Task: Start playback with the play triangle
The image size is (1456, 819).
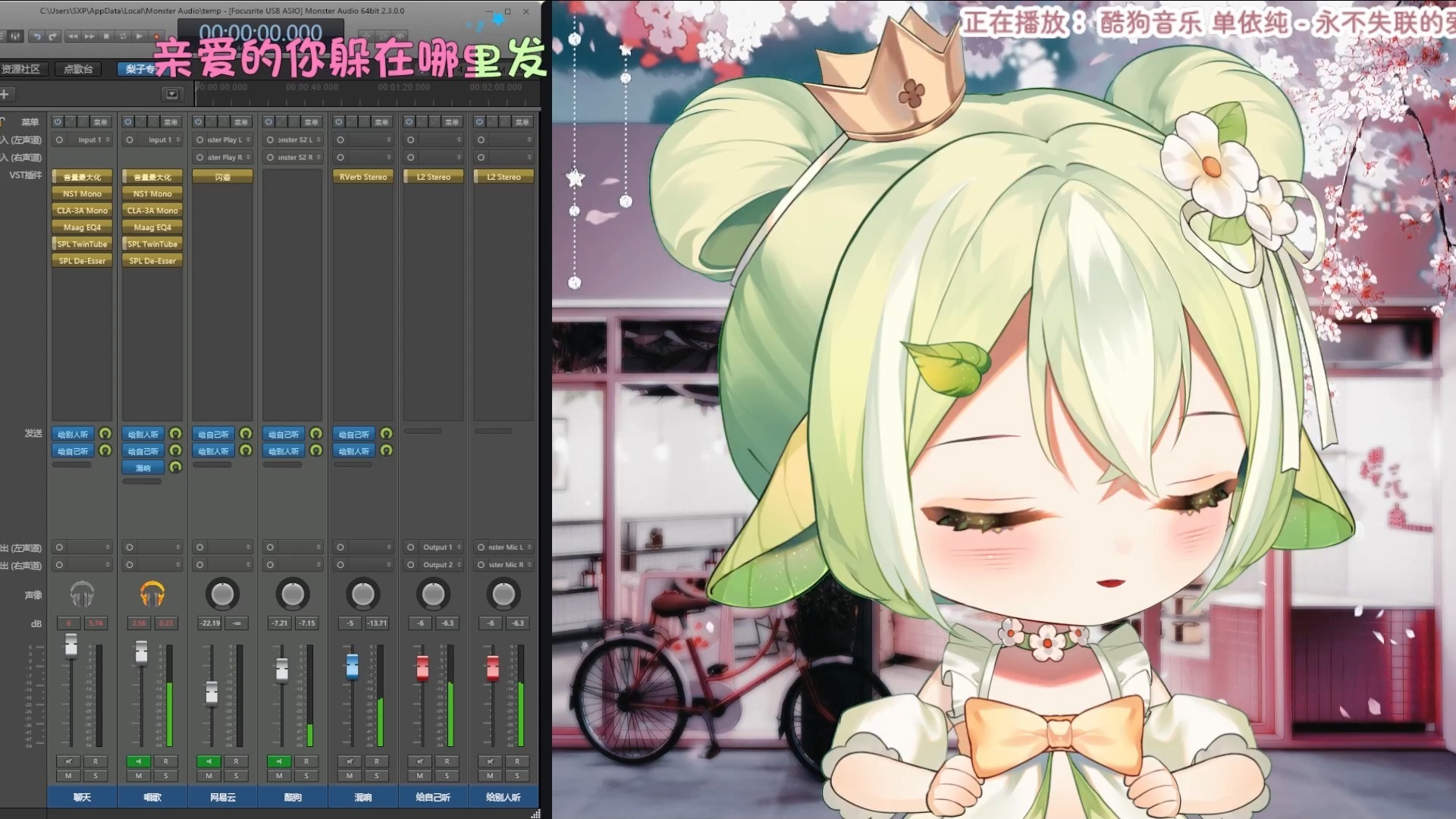Action: 140,36
